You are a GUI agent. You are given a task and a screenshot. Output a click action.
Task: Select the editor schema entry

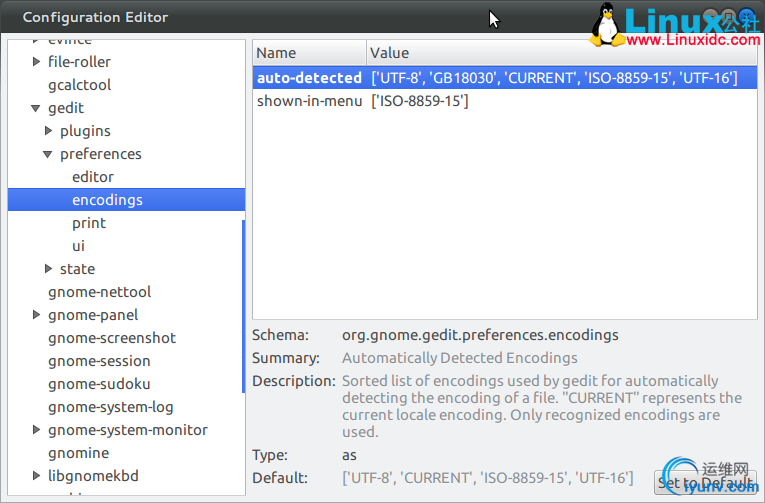click(93, 177)
